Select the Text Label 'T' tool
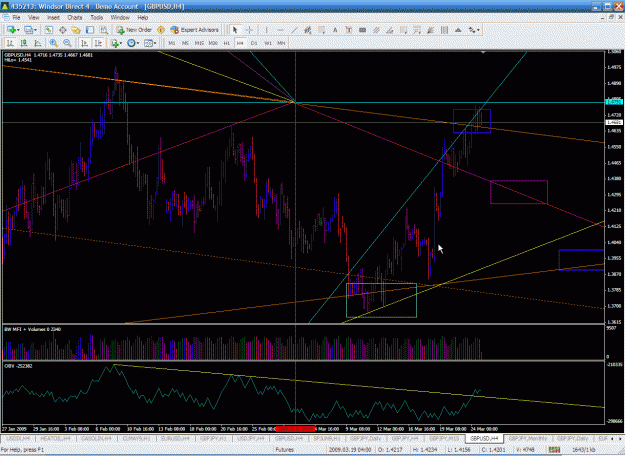625x456 pixels. click(348, 30)
